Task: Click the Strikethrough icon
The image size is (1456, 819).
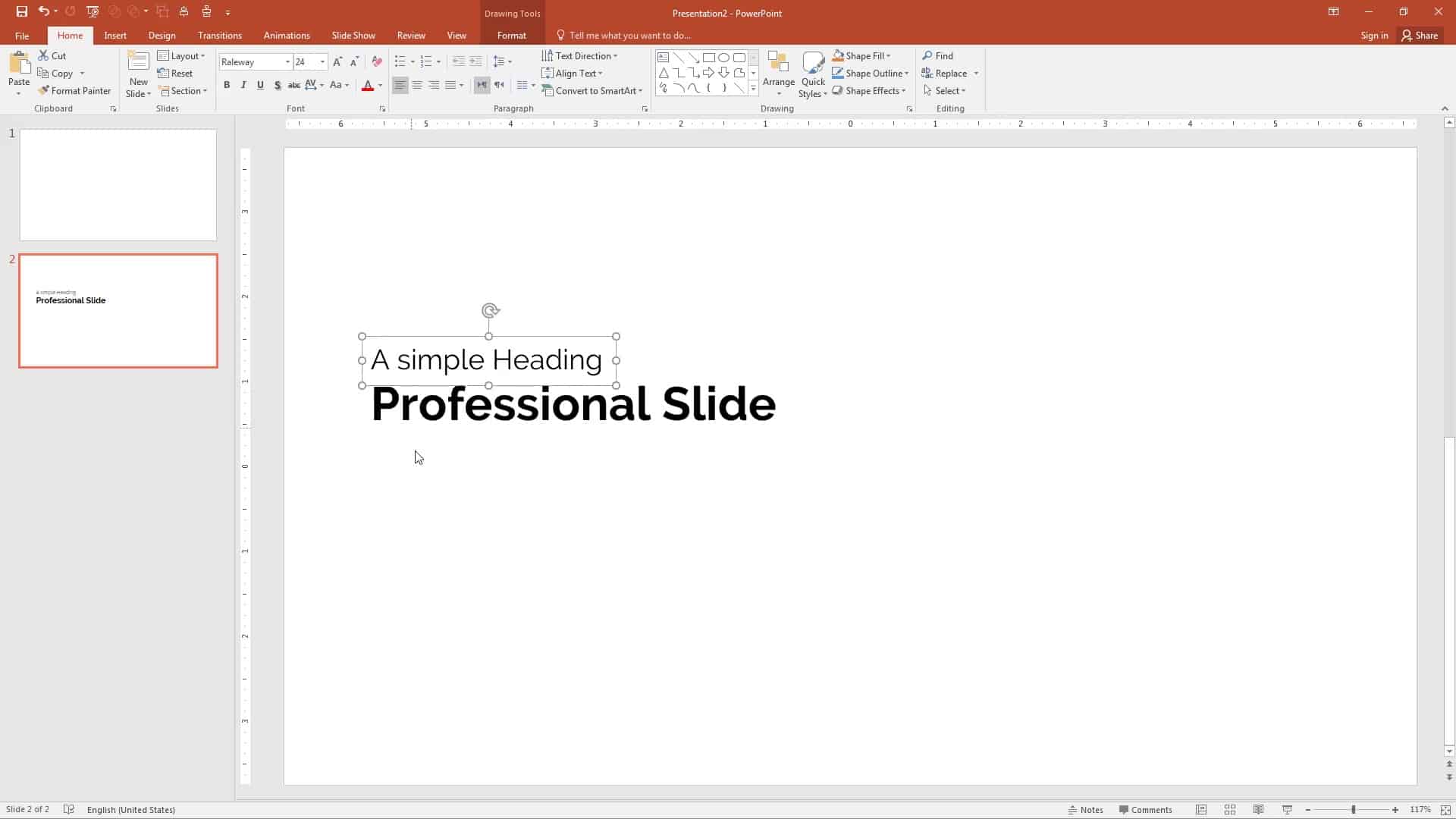Action: [x=294, y=85]
